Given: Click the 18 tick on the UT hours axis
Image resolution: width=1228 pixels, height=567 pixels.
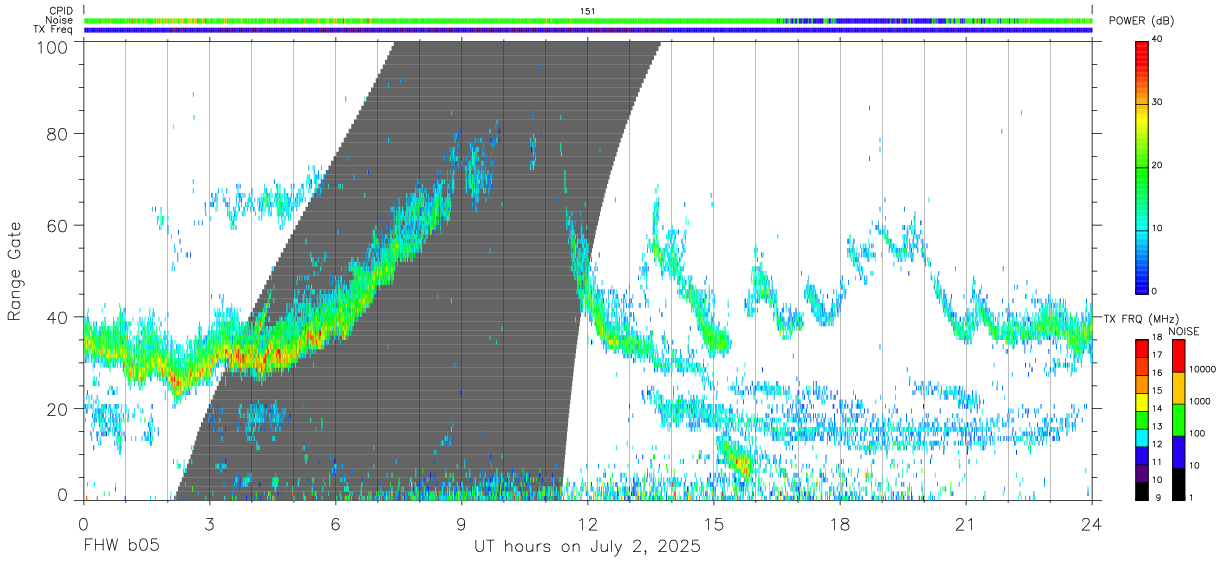Looking at the screenshot, I should 839,522.
